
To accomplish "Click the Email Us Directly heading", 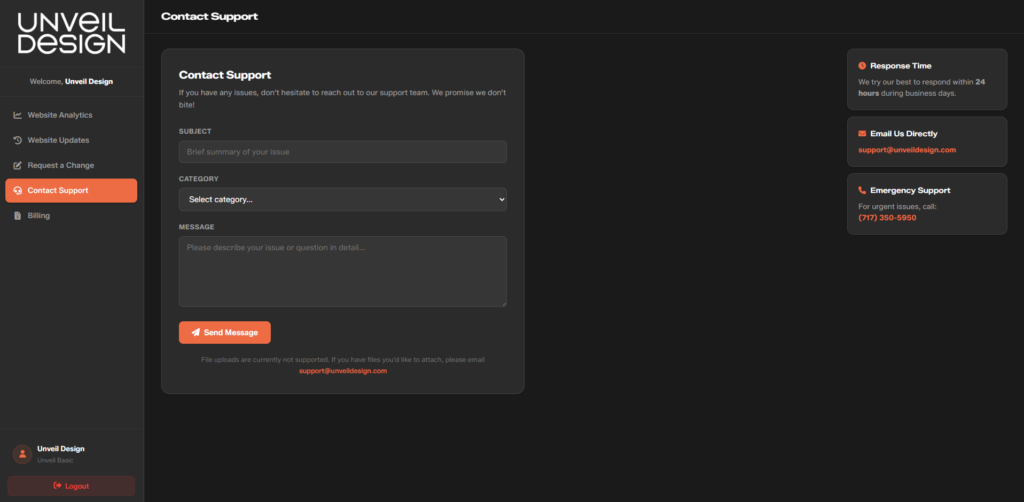I will pyautogui.click(x=903, y=134).
